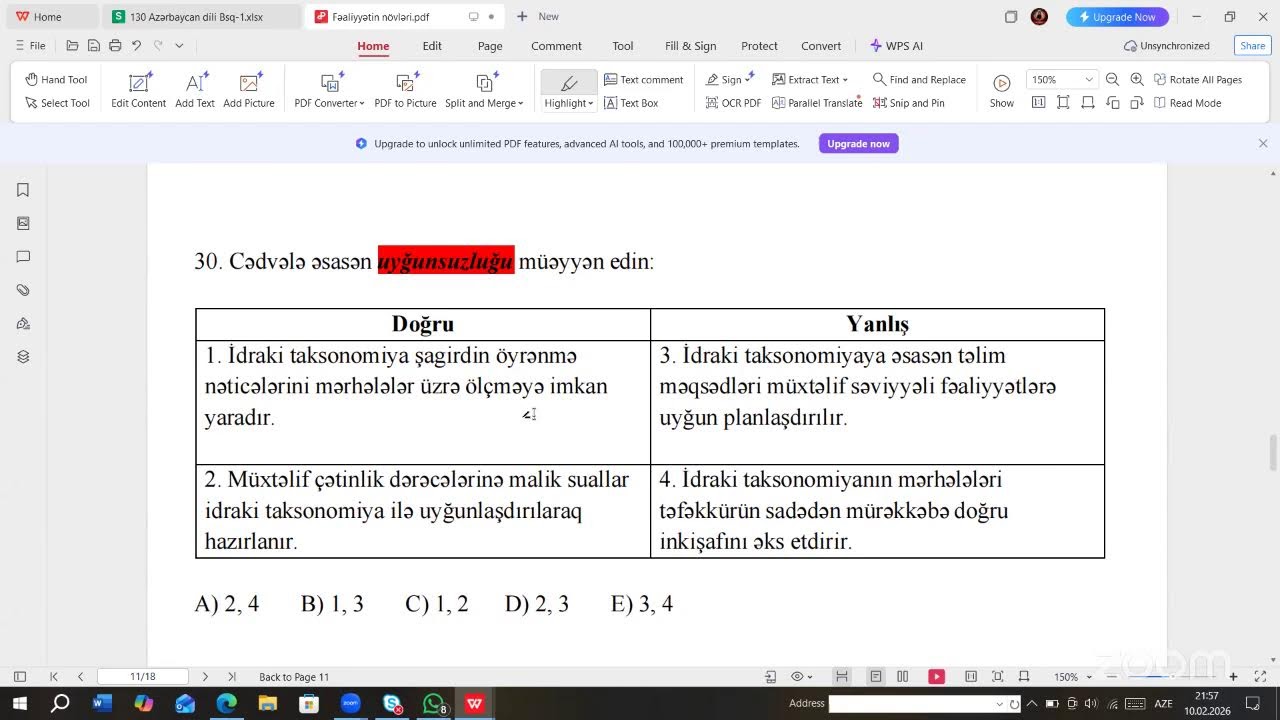This screenshot has height=720, width=1280.
Task: Zoom in with the plus magnifier
Action: (1137, 80)
